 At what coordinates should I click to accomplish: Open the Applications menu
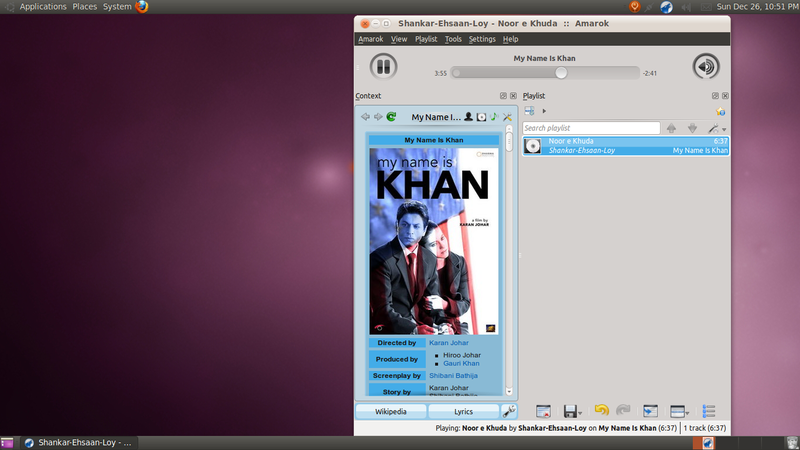tap(43, 7)
